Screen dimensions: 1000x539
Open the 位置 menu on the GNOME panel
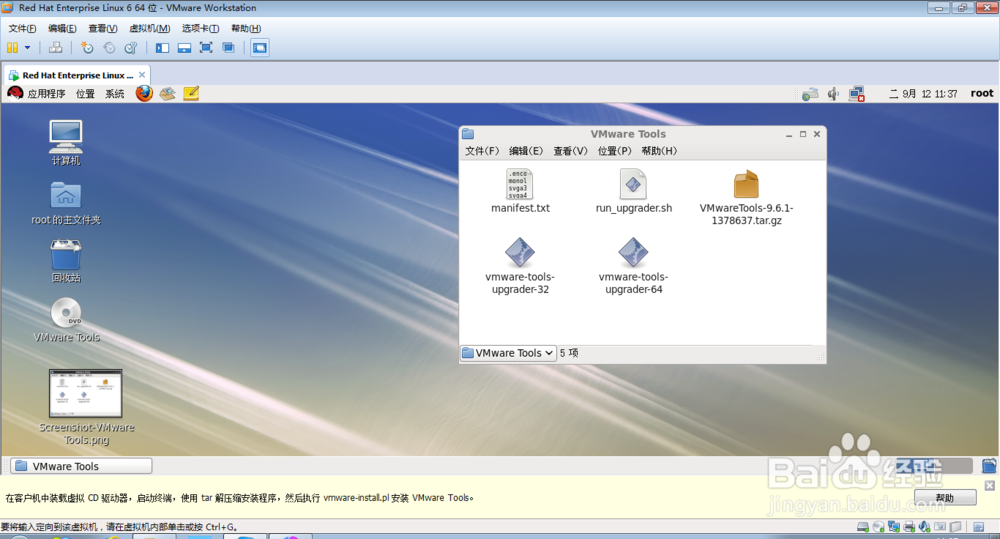pyautogui.click(x=85, y=94)
